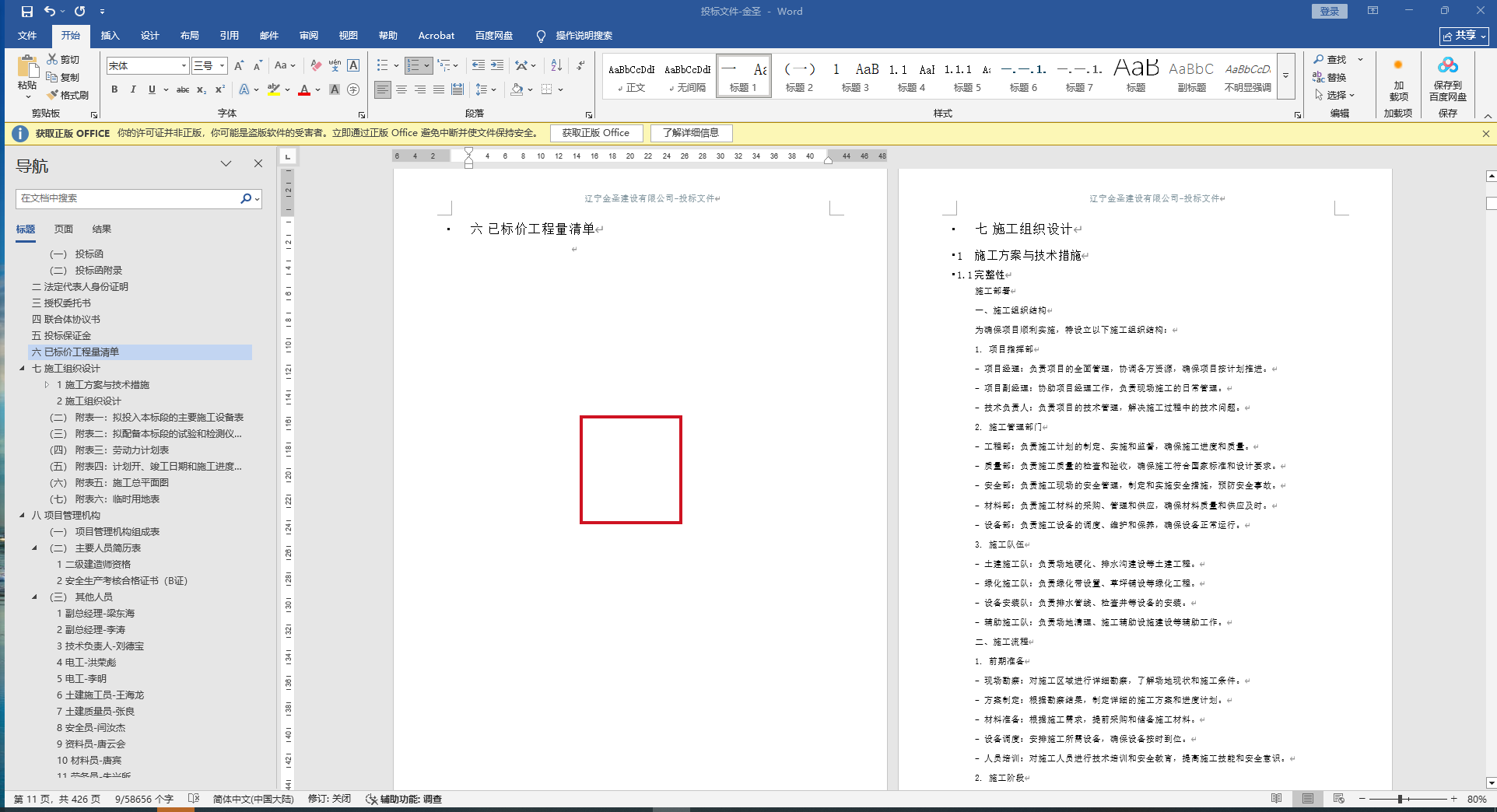Click the Line Spacing icon

482,89
